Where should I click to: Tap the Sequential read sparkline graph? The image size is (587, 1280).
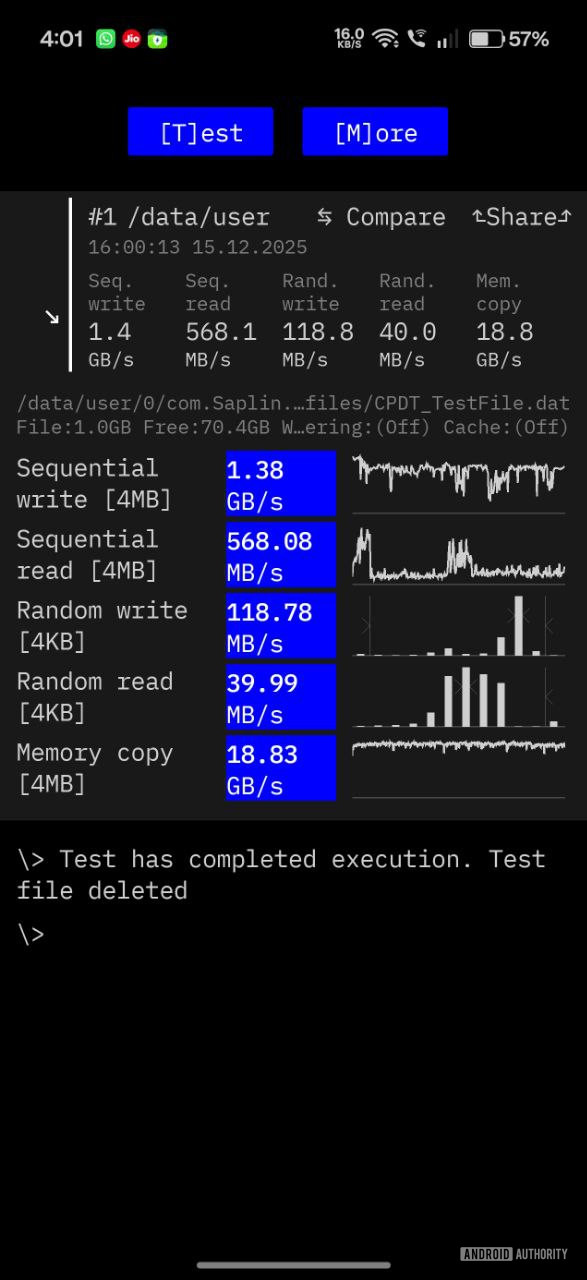point(458,554)
